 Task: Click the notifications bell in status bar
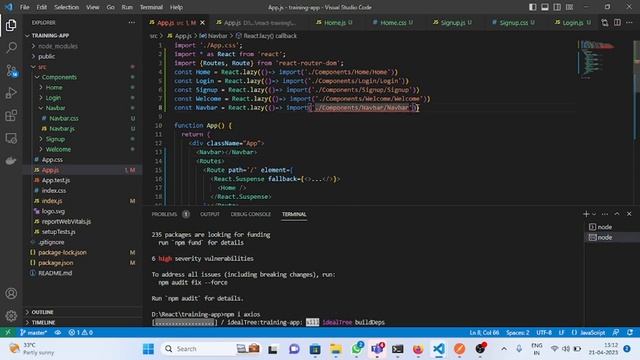coord(630,332)
